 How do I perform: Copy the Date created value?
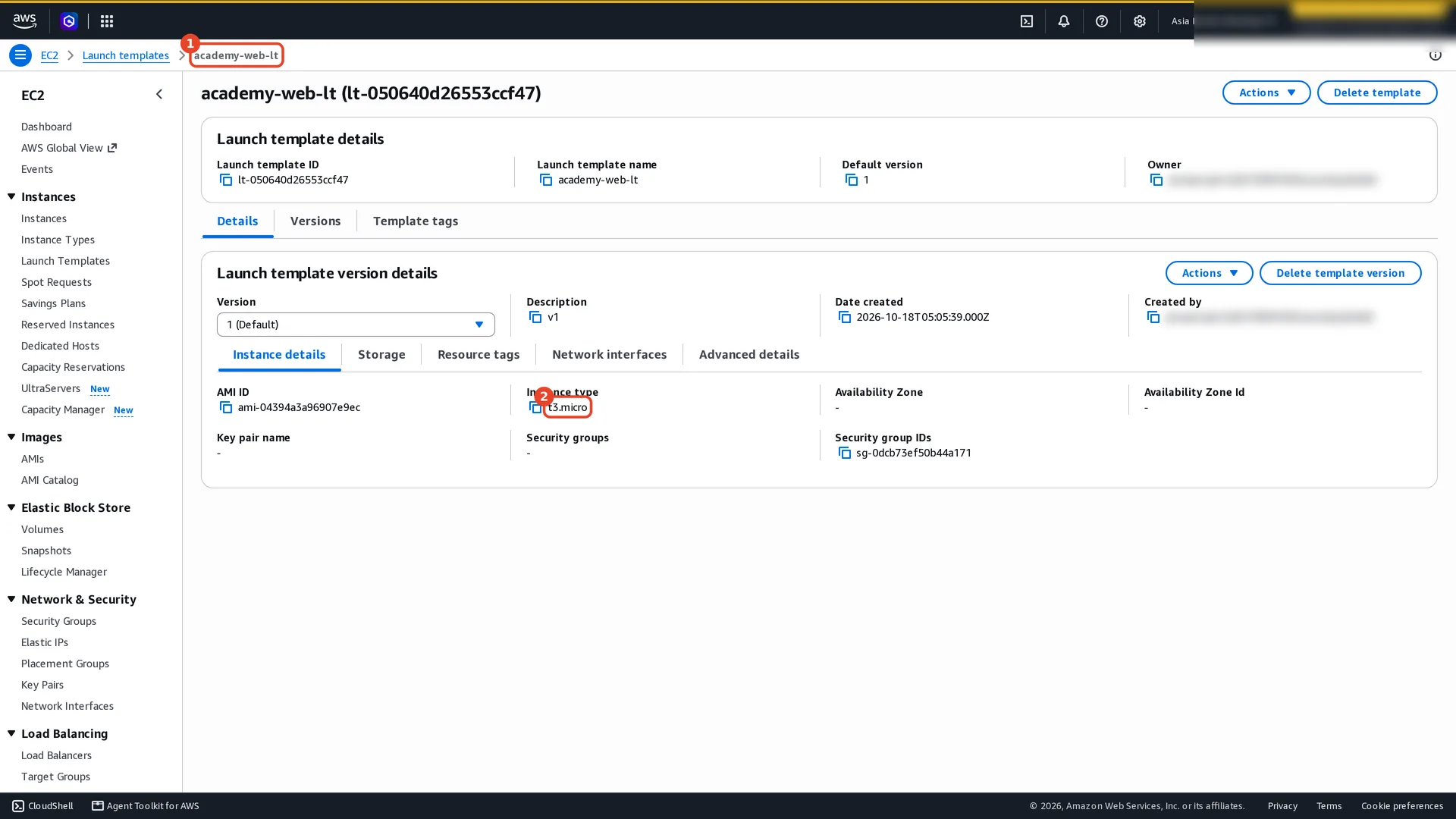844,317
